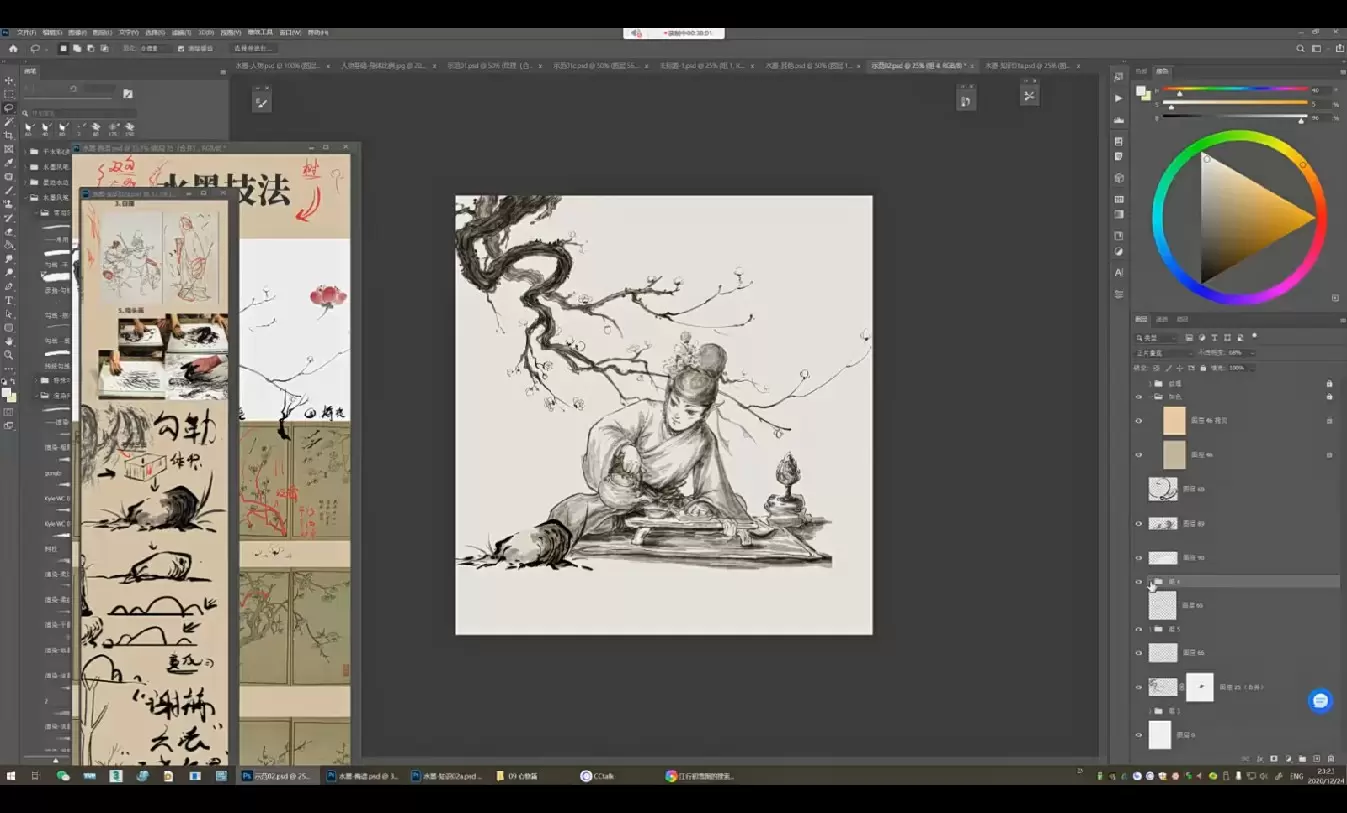1347x813 pixels.
Task: Click Delete Layer trash icon
Action: 1331,758
